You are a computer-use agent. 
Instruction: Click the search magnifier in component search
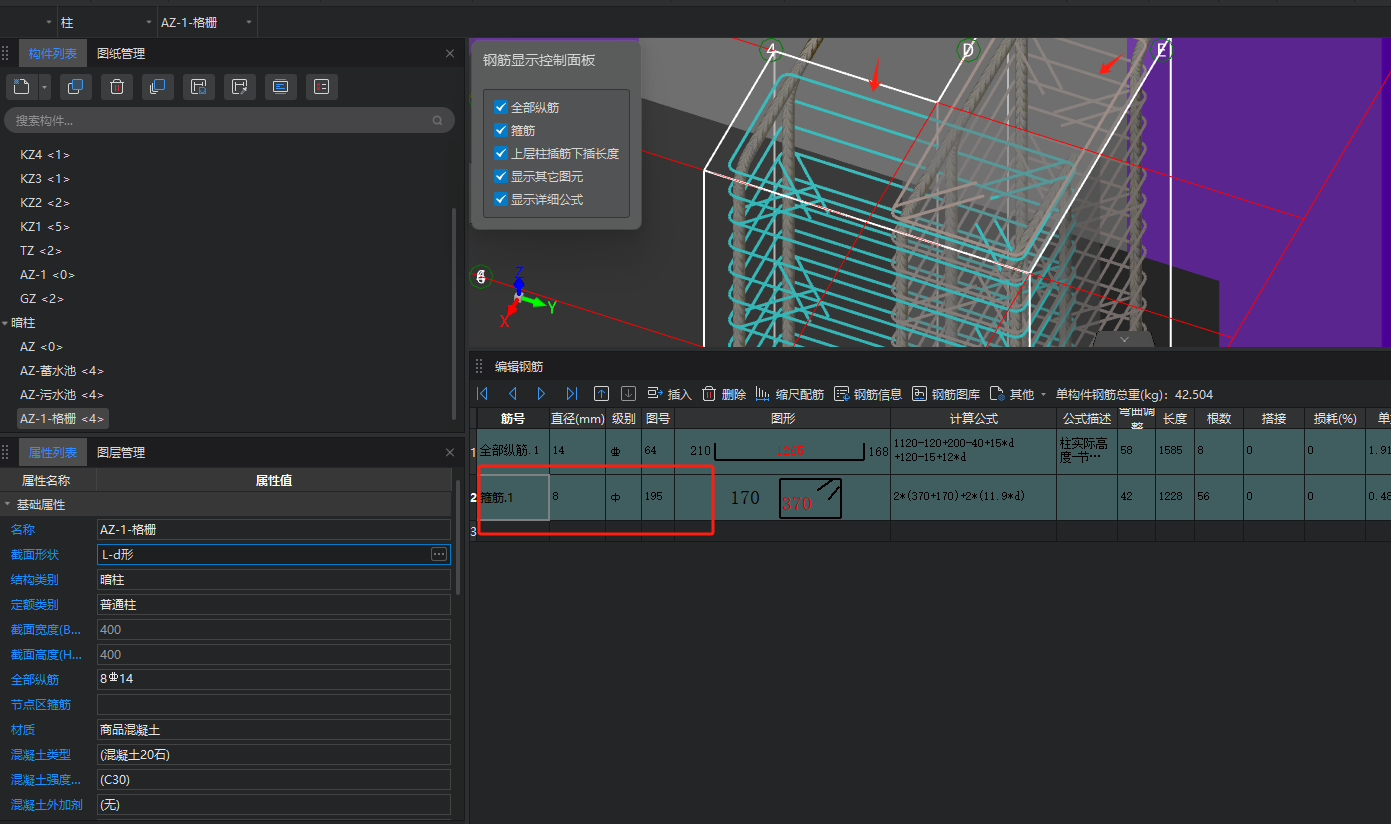pyautogui.click(x=437, y=121)
